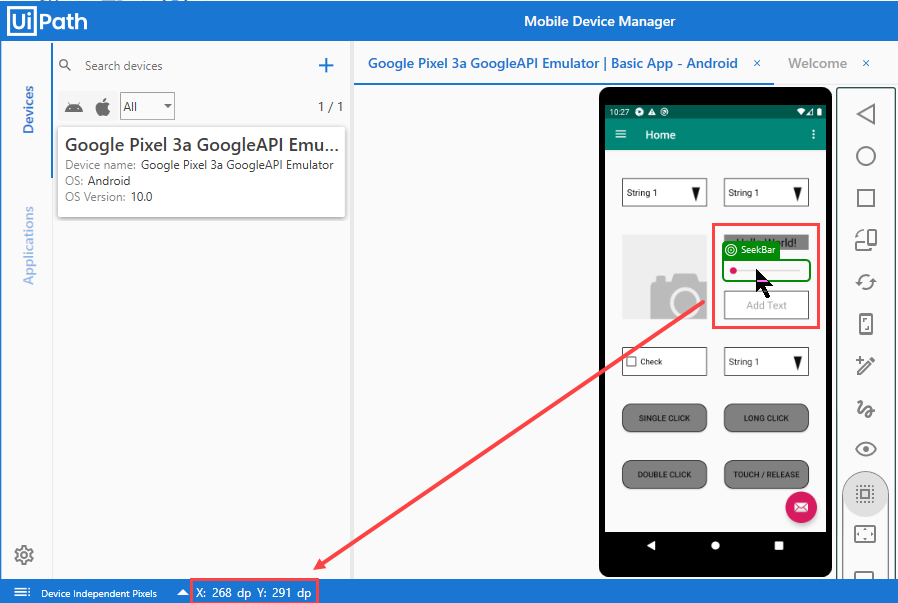Add a new device with plus icon
898x603 pixels.
point(326,65)
